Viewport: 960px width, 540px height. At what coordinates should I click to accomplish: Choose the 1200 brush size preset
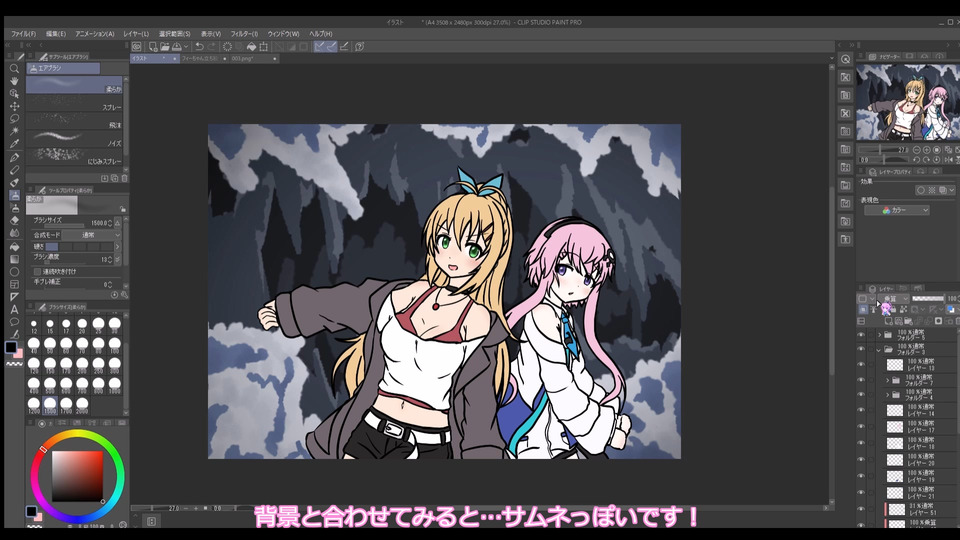point(34,405)
